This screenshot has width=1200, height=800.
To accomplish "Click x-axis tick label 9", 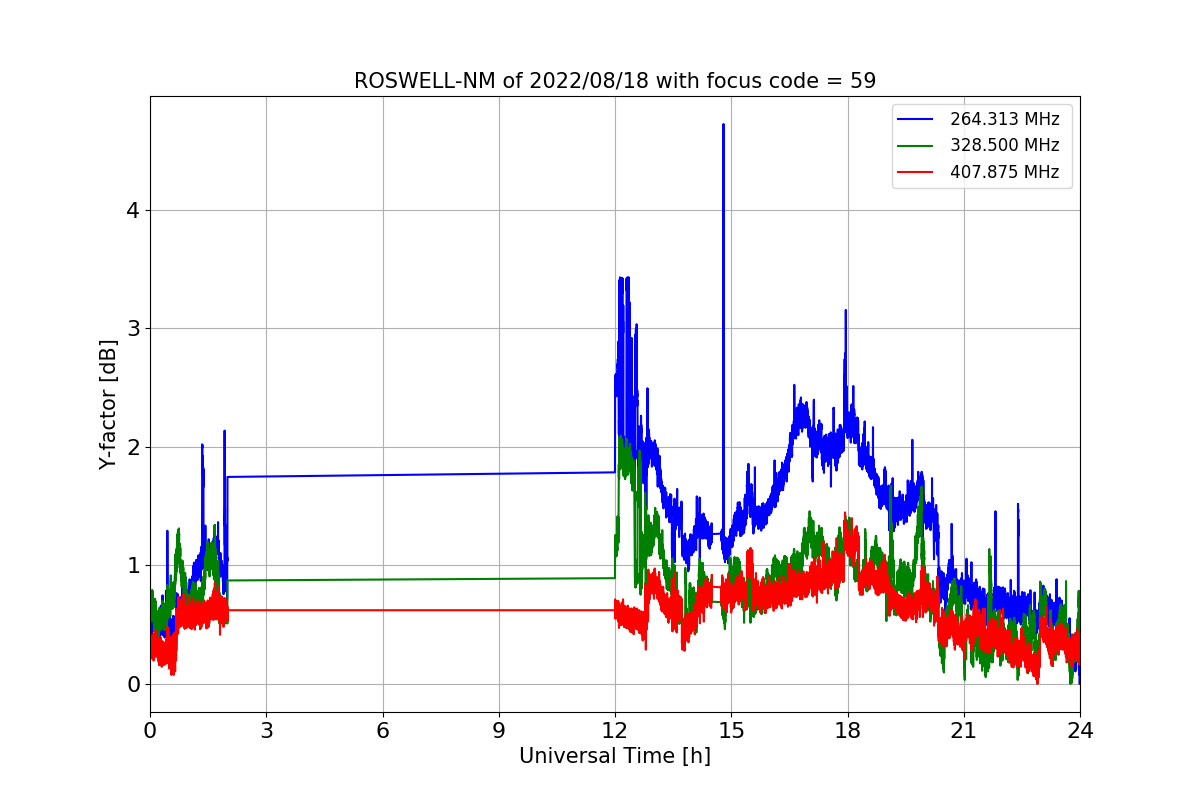I will [x=499, y=731].
